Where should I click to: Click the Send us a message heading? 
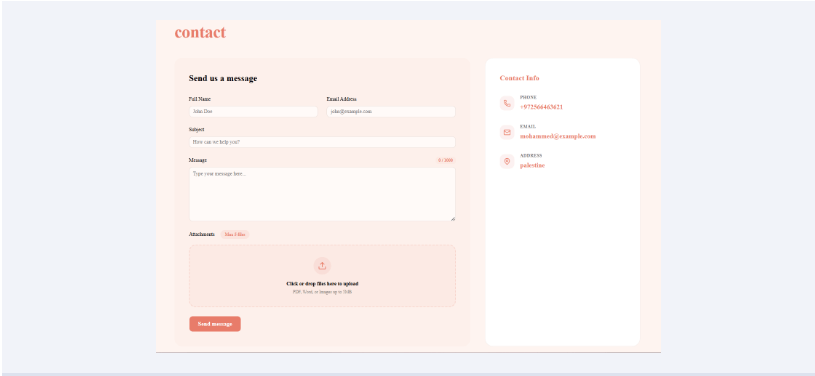coord(223,79)
